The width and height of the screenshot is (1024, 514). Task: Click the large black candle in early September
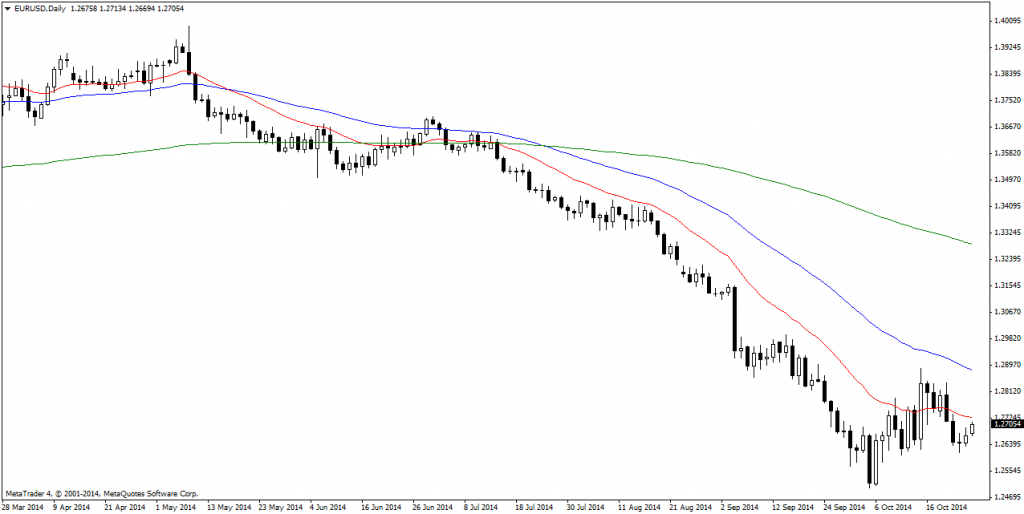pyautogui.click(x=735, y=320)
